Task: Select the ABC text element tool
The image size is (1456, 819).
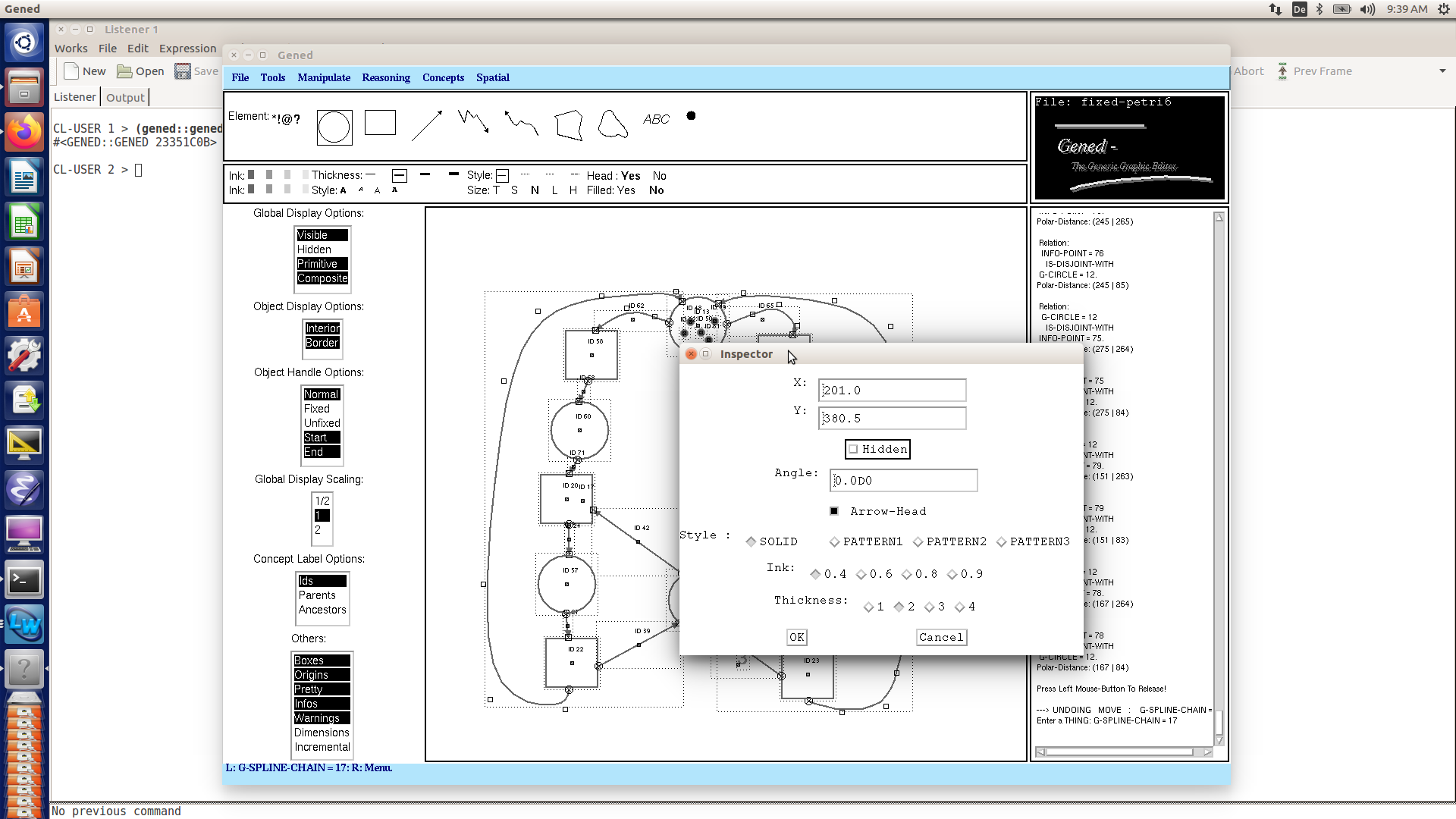Action: pyautogui.click(x=656, y=119)
